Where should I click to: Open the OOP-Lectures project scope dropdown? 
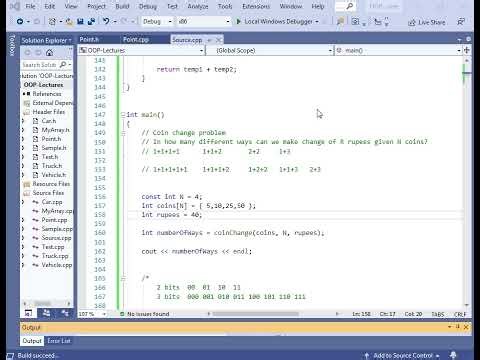tap(141, 50)
